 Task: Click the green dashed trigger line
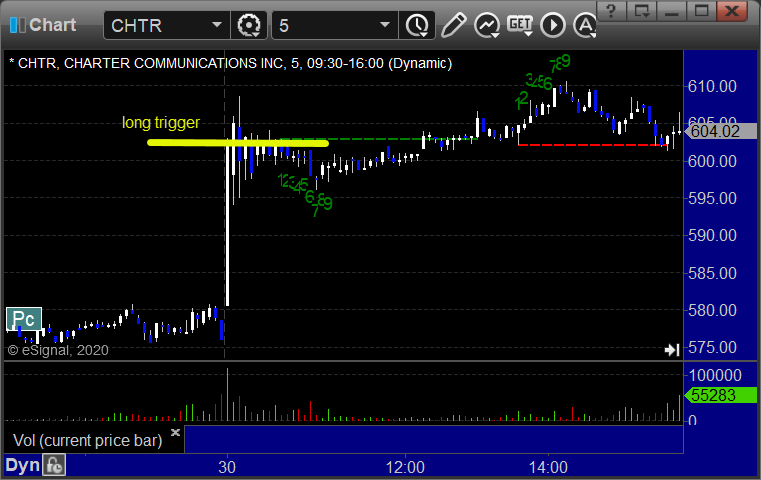(379, 139)
